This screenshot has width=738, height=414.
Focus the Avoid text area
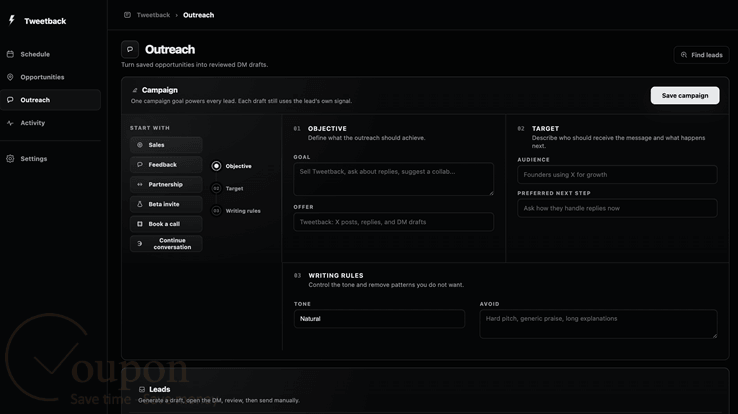pos(598,324)
